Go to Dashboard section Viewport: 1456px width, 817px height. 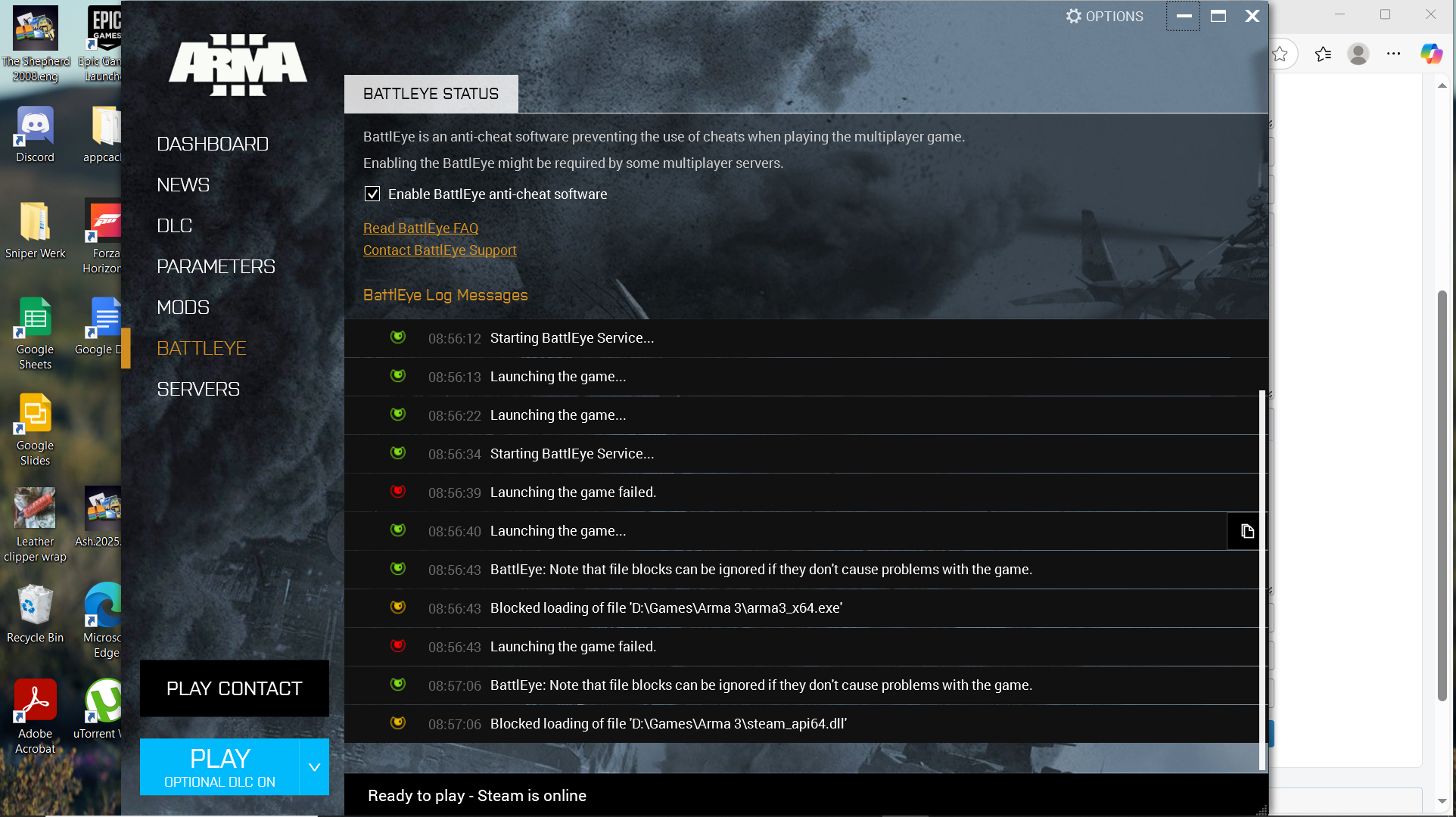[213, 144]
